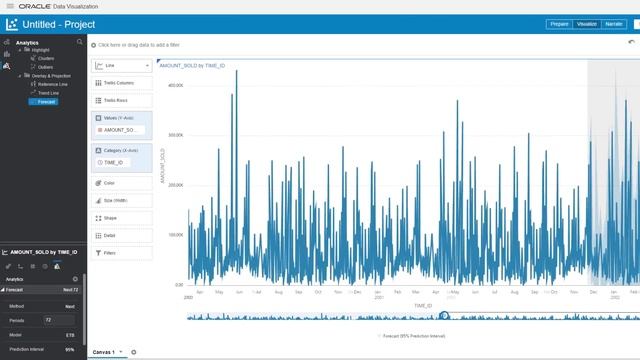Click the Forecast 95% Prediction Interval legend
This screenshot has height=360, width=640.
(412, 336)
